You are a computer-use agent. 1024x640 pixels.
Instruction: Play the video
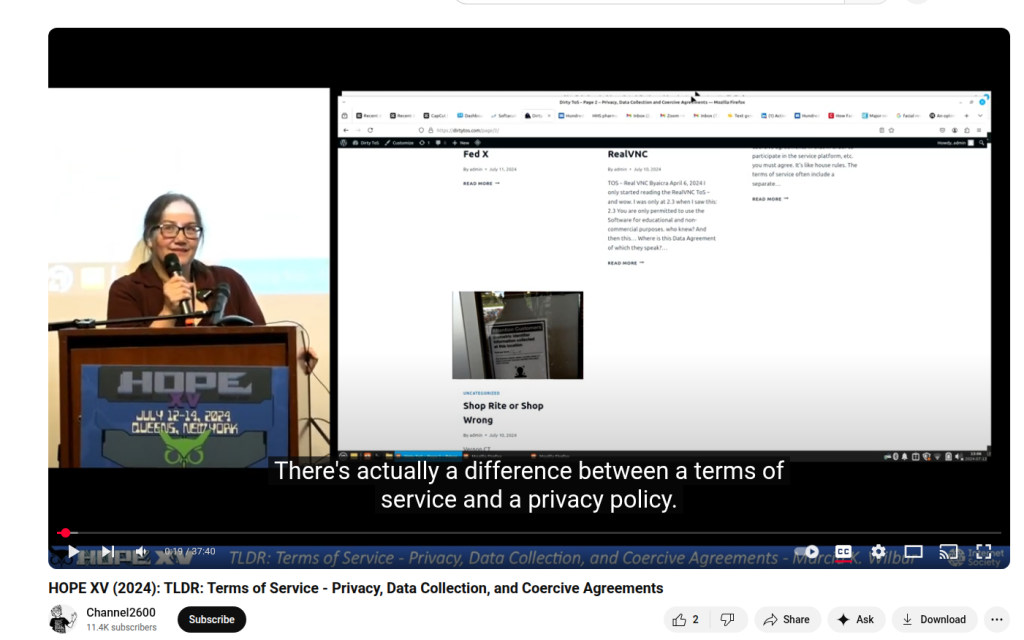click(73, 552)
